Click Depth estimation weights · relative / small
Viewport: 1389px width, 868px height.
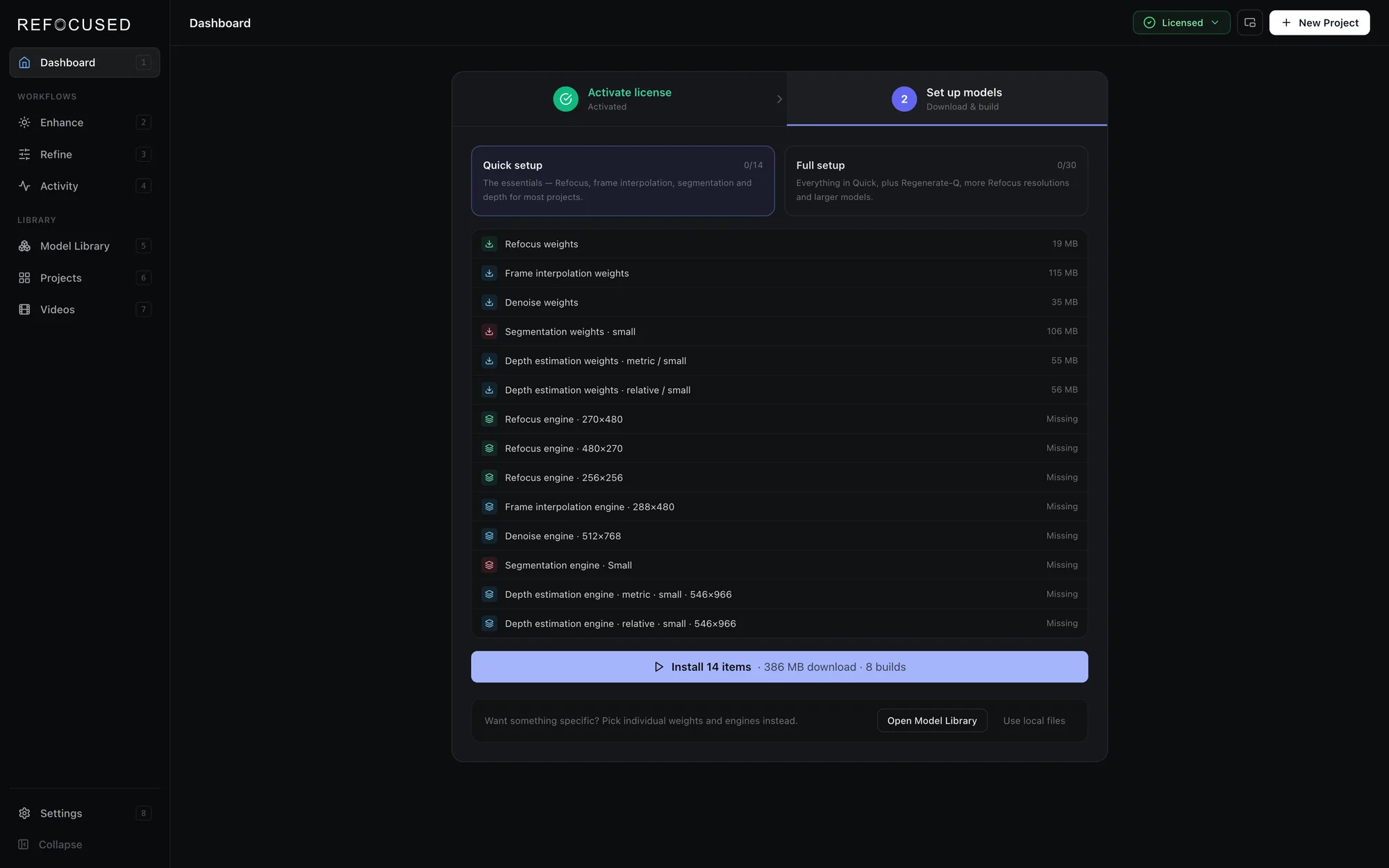point(597,390)
